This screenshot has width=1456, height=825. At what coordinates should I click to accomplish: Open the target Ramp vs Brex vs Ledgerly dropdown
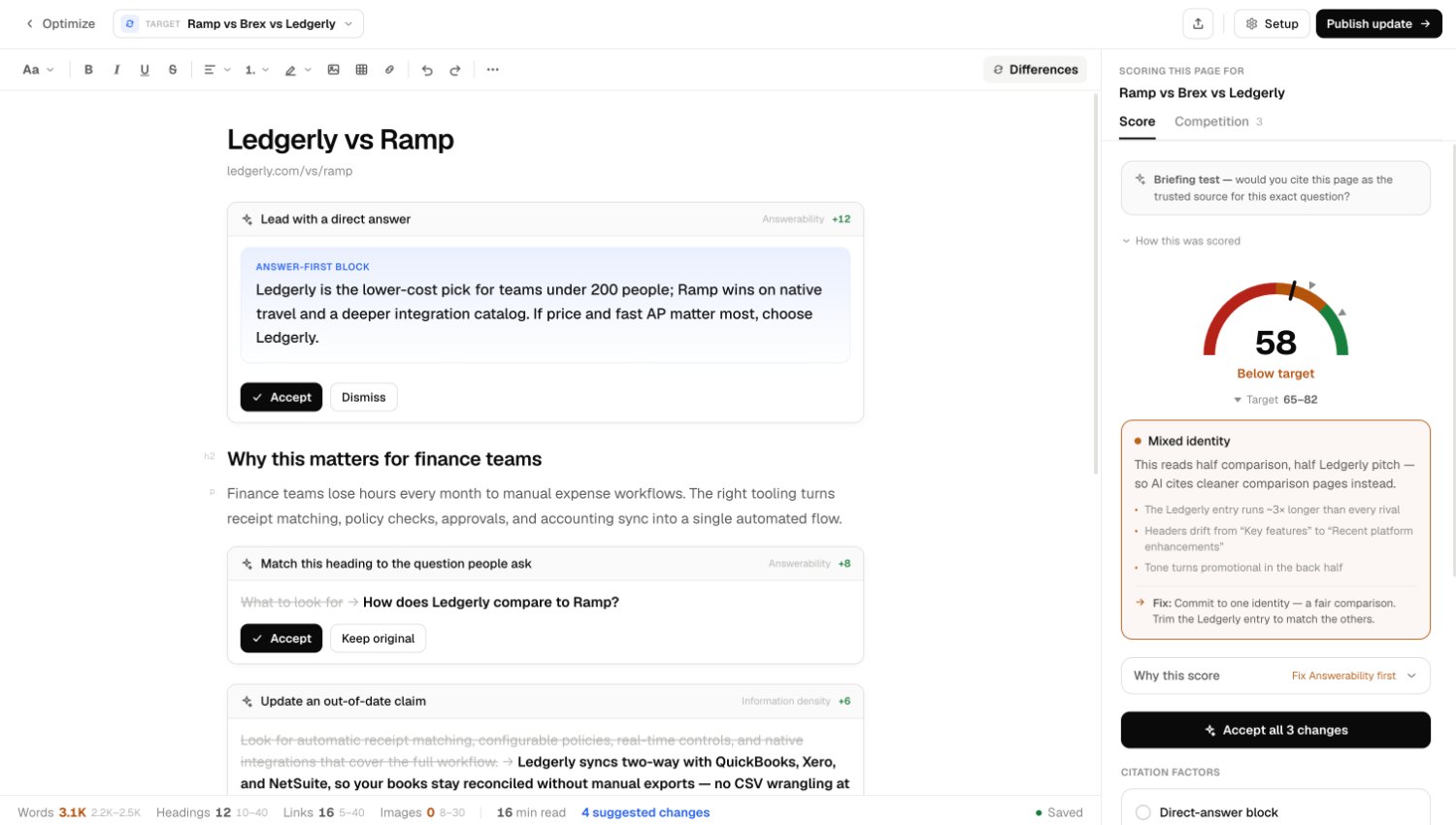tap(238, 24)
